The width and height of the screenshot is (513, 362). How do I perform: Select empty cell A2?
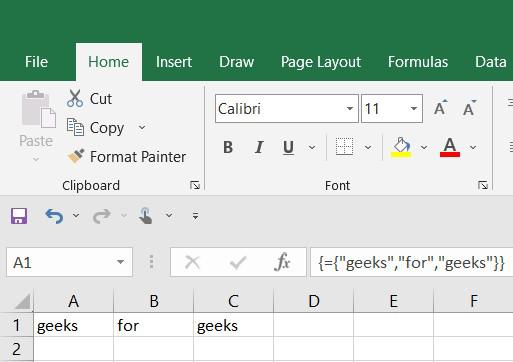(73, 349)
